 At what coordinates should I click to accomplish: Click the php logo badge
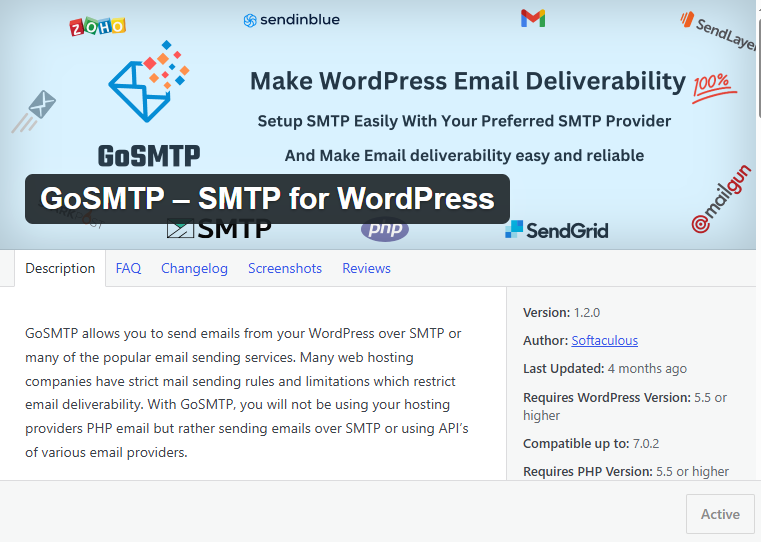click(385, 230)
